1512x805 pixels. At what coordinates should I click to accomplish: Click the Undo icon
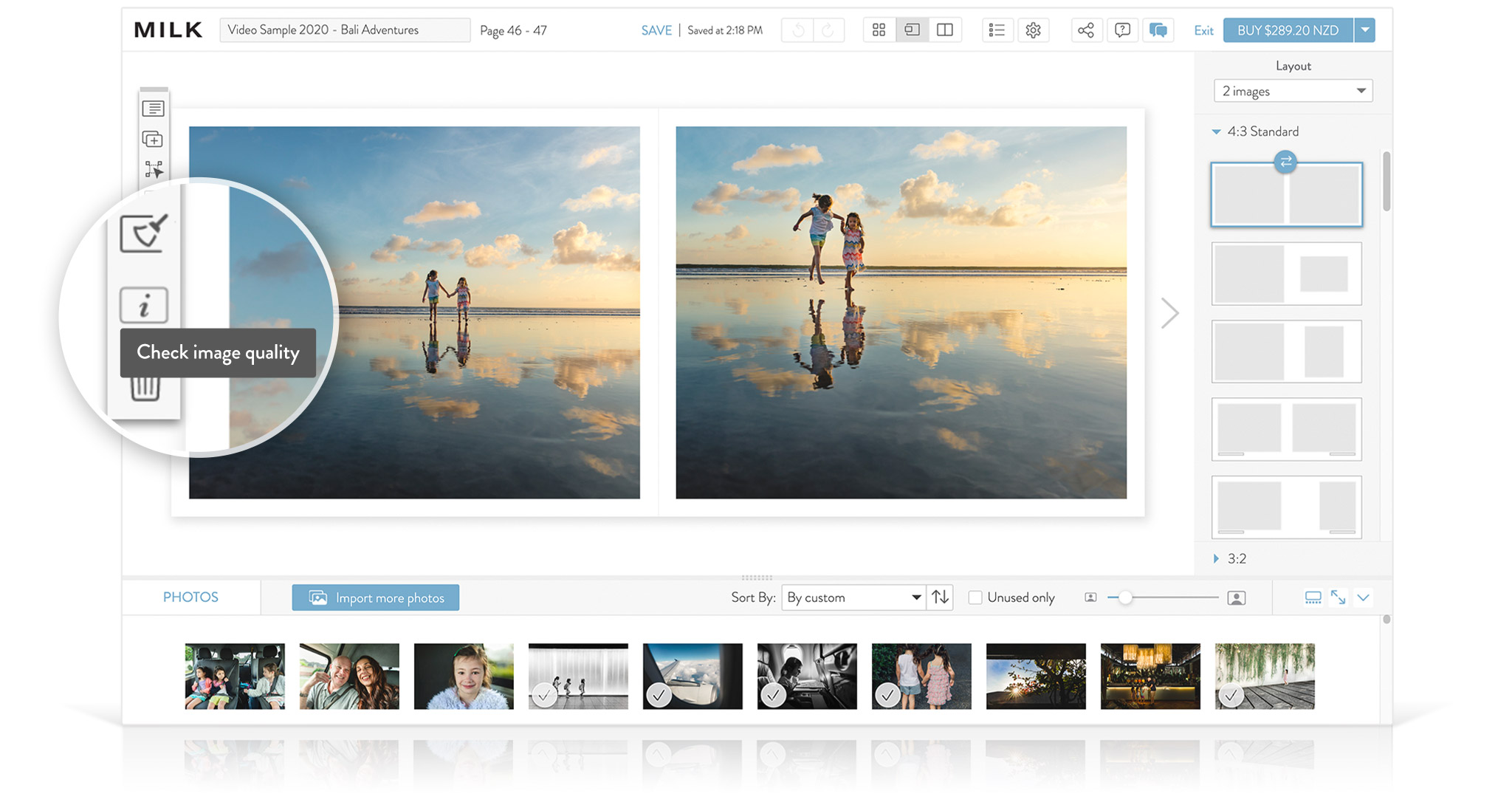click(x=797, y=30)
